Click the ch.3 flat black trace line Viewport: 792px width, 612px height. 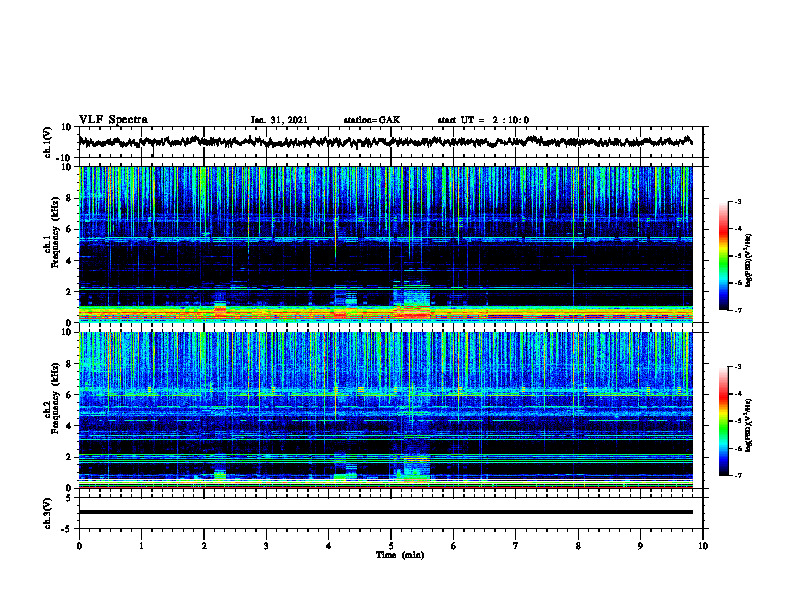pos(386,512)
